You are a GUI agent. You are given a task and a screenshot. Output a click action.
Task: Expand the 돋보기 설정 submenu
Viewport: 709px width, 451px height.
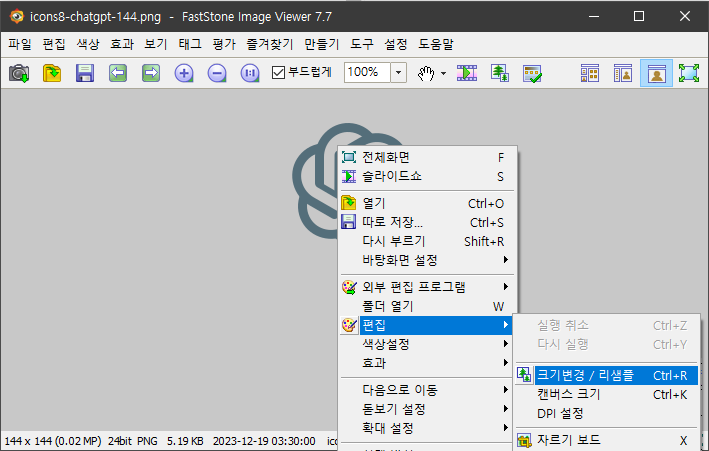pyautogui.click(x=426, y=409)
